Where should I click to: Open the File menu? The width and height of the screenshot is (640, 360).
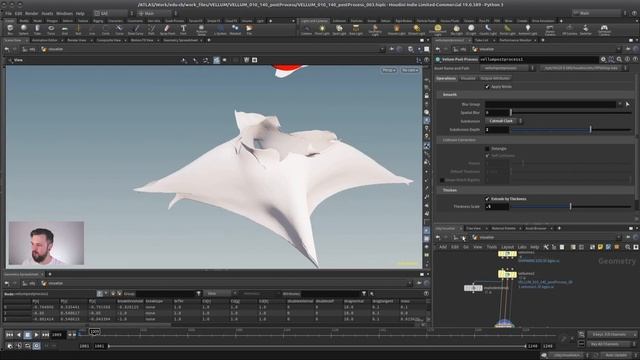pos(8,13)
